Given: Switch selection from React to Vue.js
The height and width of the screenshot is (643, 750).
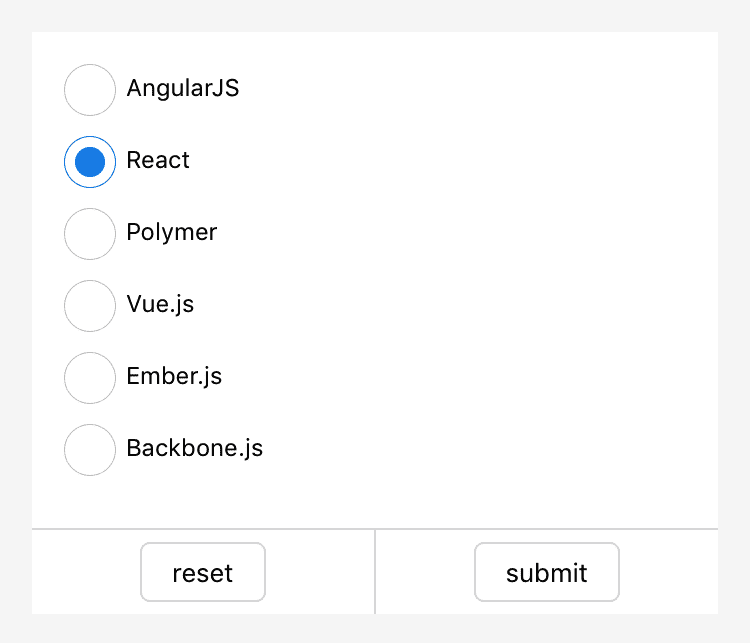Looking at the screenshot, I should 90,306.
